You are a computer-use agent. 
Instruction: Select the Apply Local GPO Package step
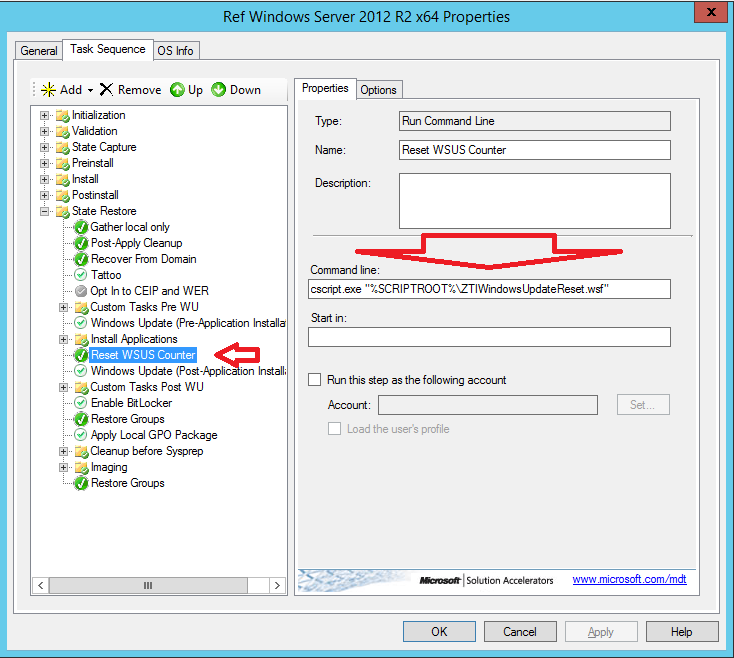154,435
